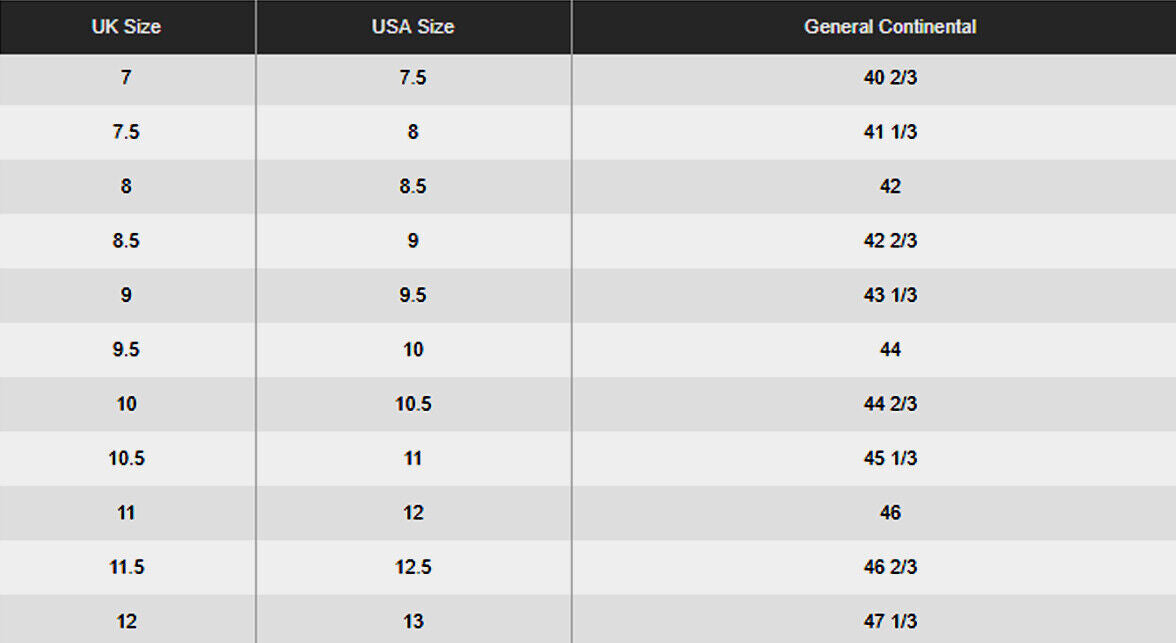Screen dimensions: 1176x643
Task: Click continental size 42 2/3 cell
Action: [890, 241]
